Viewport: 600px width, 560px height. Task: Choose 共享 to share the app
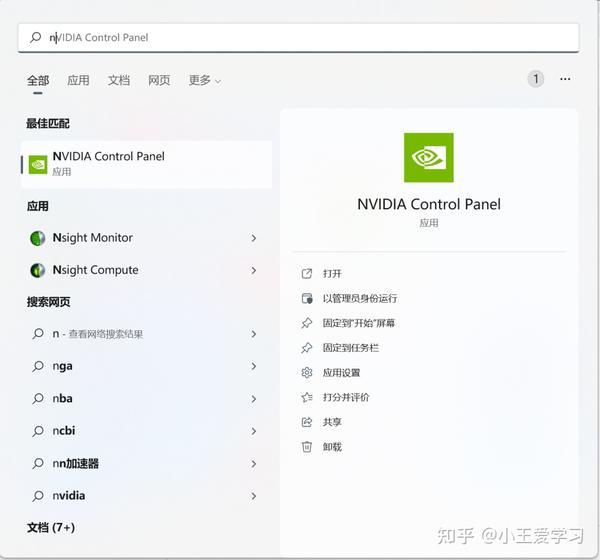(x=332, y=422)
